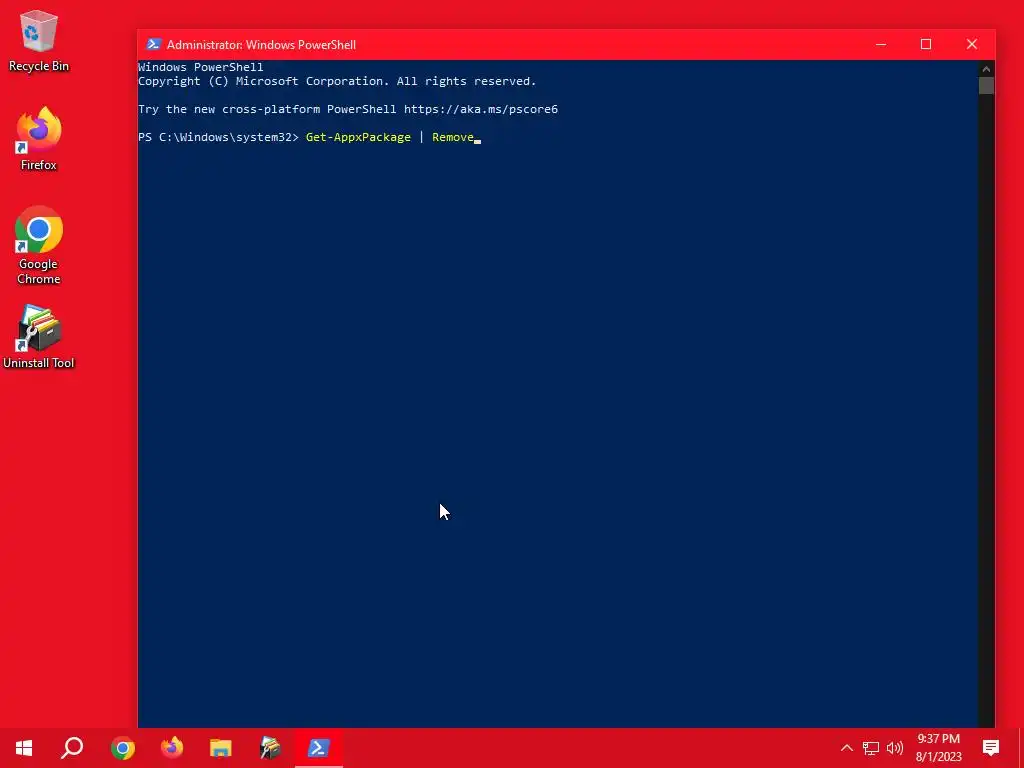Image resolution: width=1024 pixels, height=768 pixels.
Task: Open taskbar Search magnifier
Action: point(72,748)
